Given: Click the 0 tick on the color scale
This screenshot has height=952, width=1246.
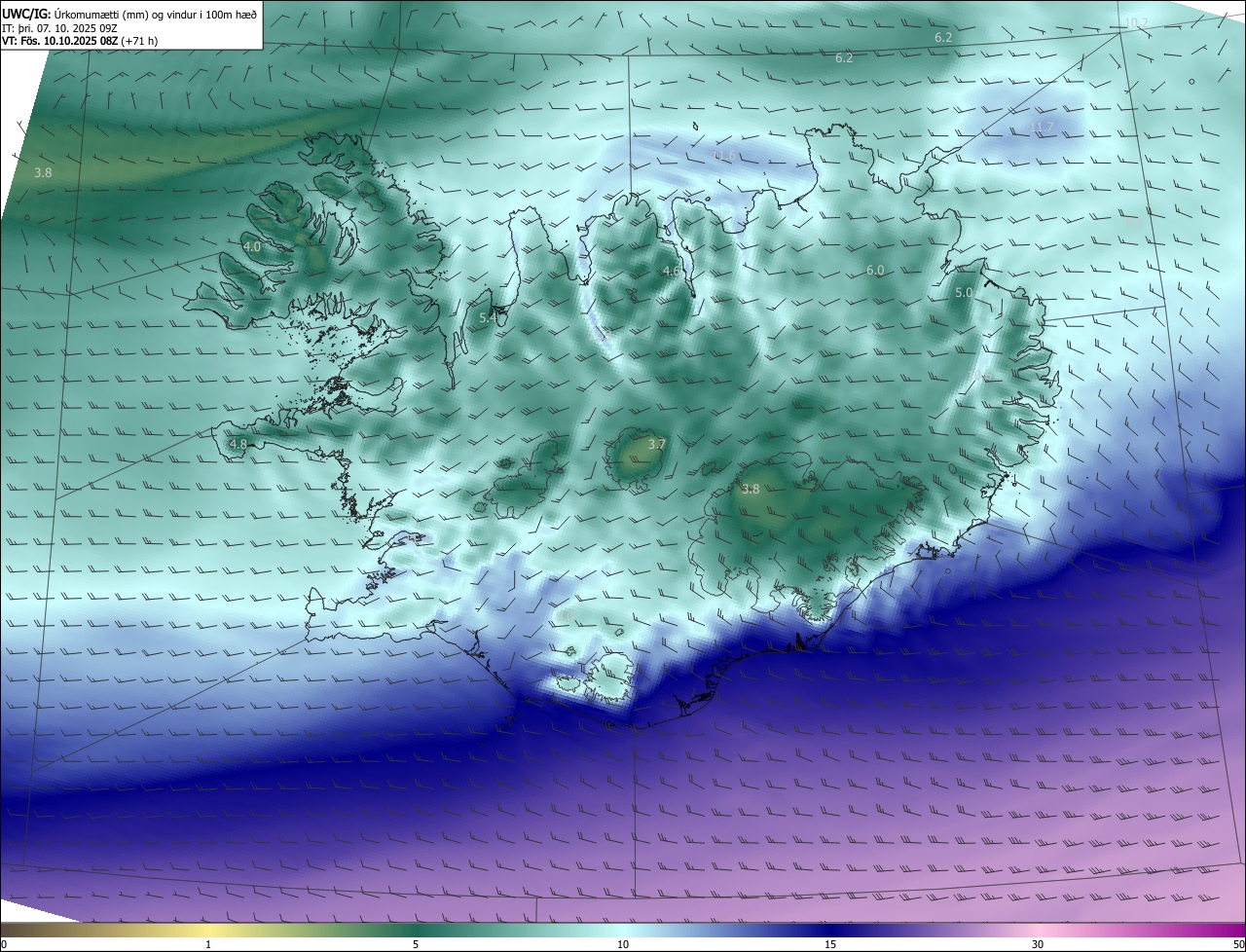Looking at the screenshot, I should pyautogui.click(x=4, y=944).
